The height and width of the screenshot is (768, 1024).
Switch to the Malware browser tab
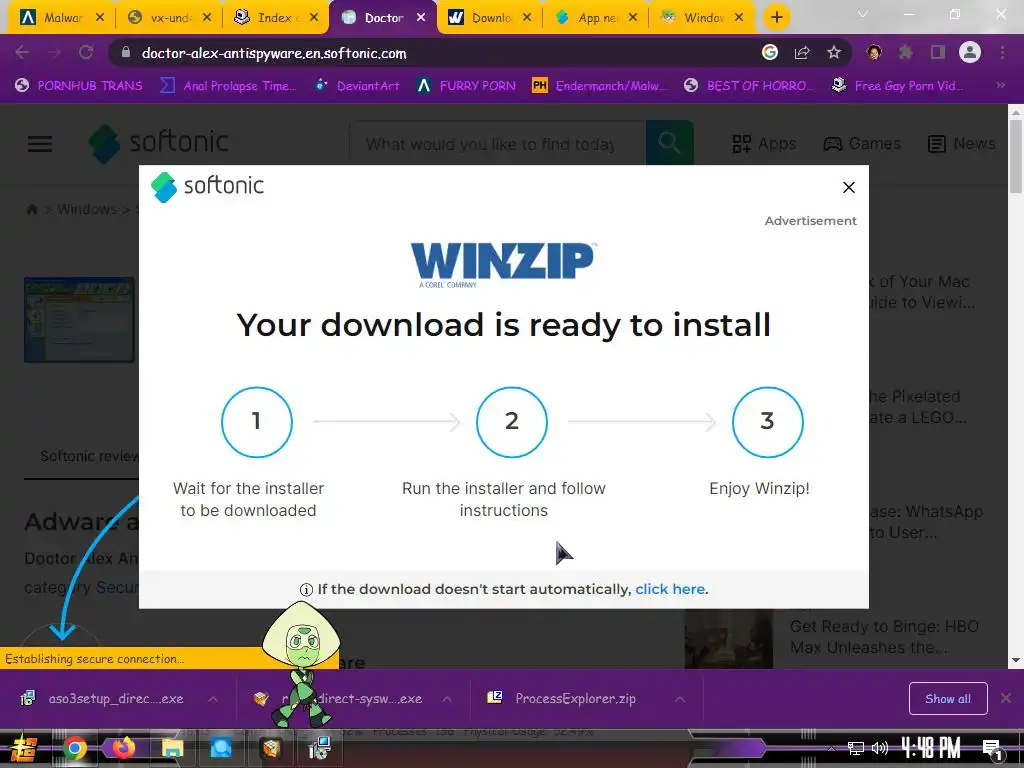pyautogui.click(x=62, y=18)
